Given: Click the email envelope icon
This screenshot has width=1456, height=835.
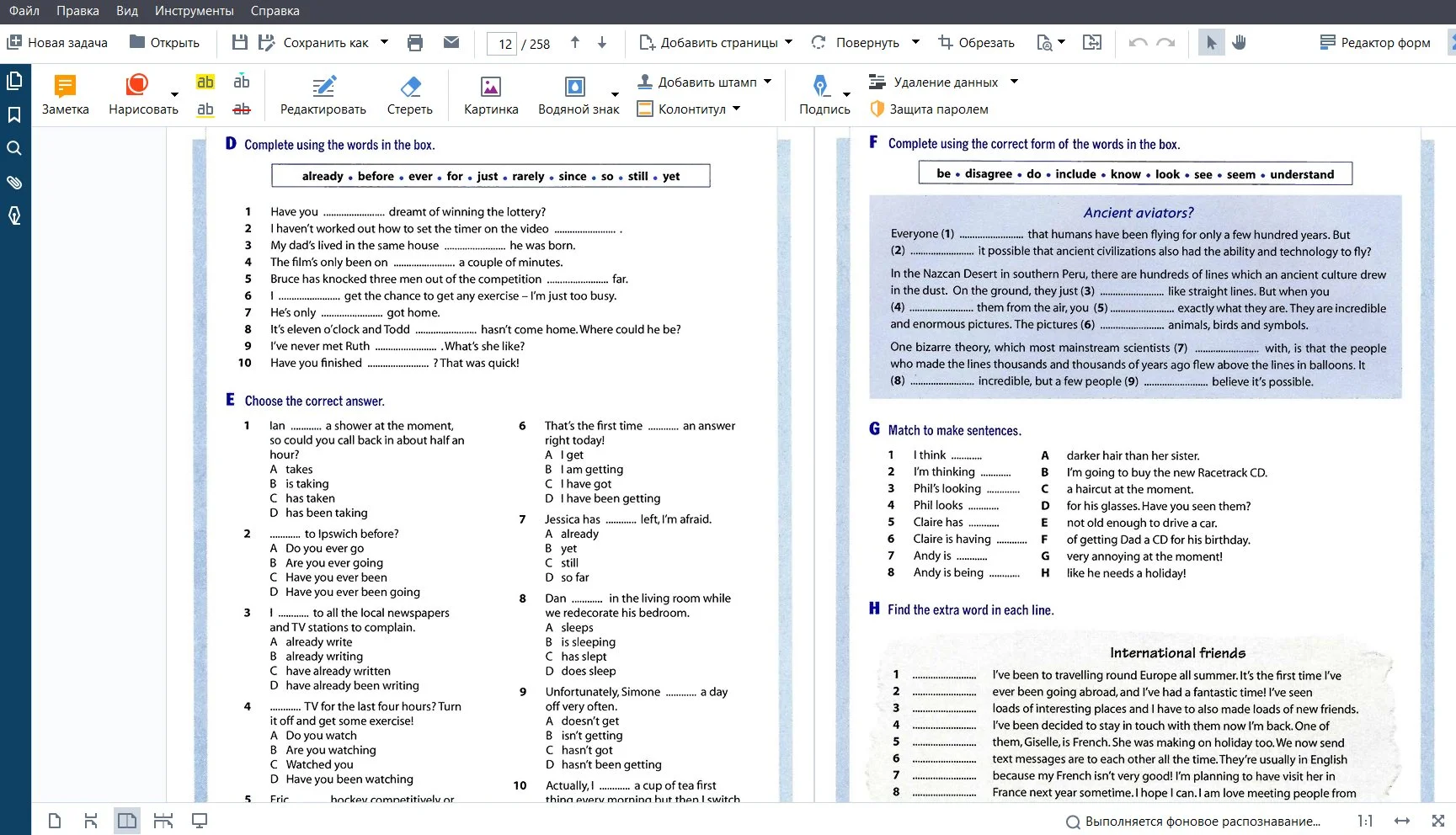Looking at the screenshot, I should click(x=451, y=42).
